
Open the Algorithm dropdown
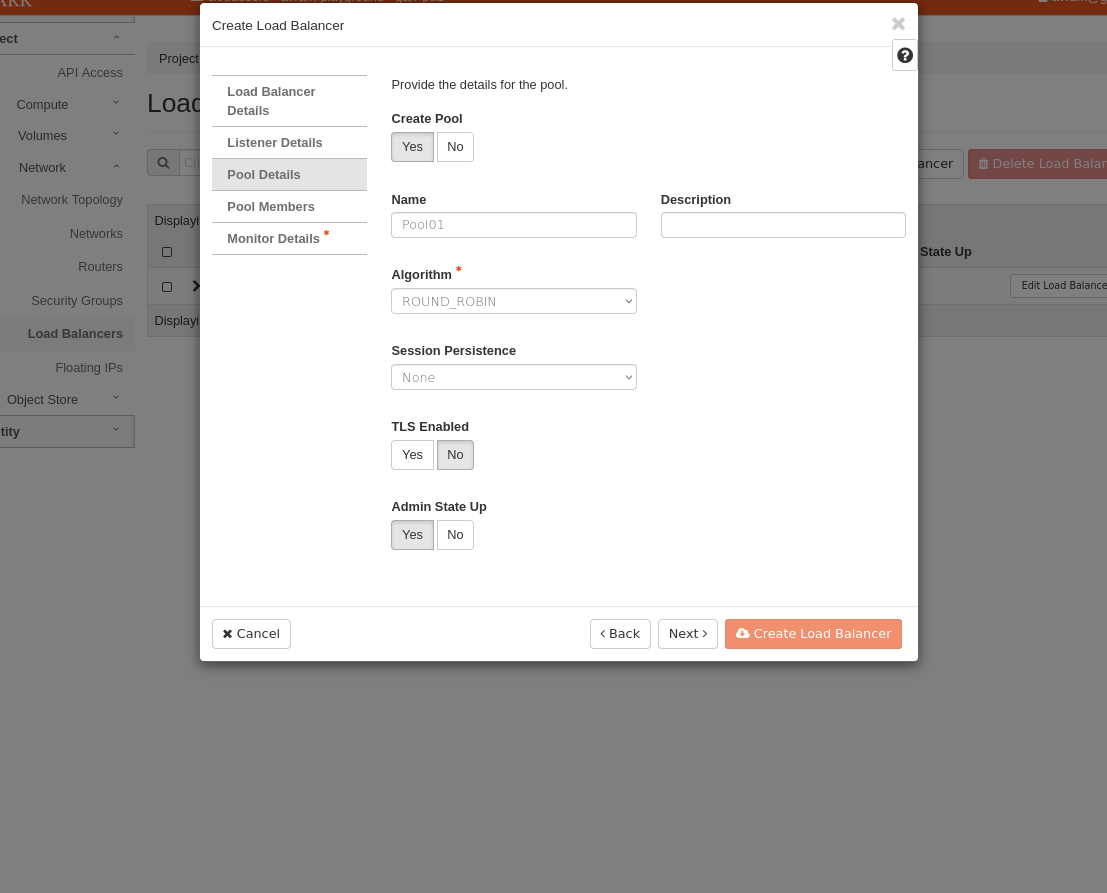point(513,301)
